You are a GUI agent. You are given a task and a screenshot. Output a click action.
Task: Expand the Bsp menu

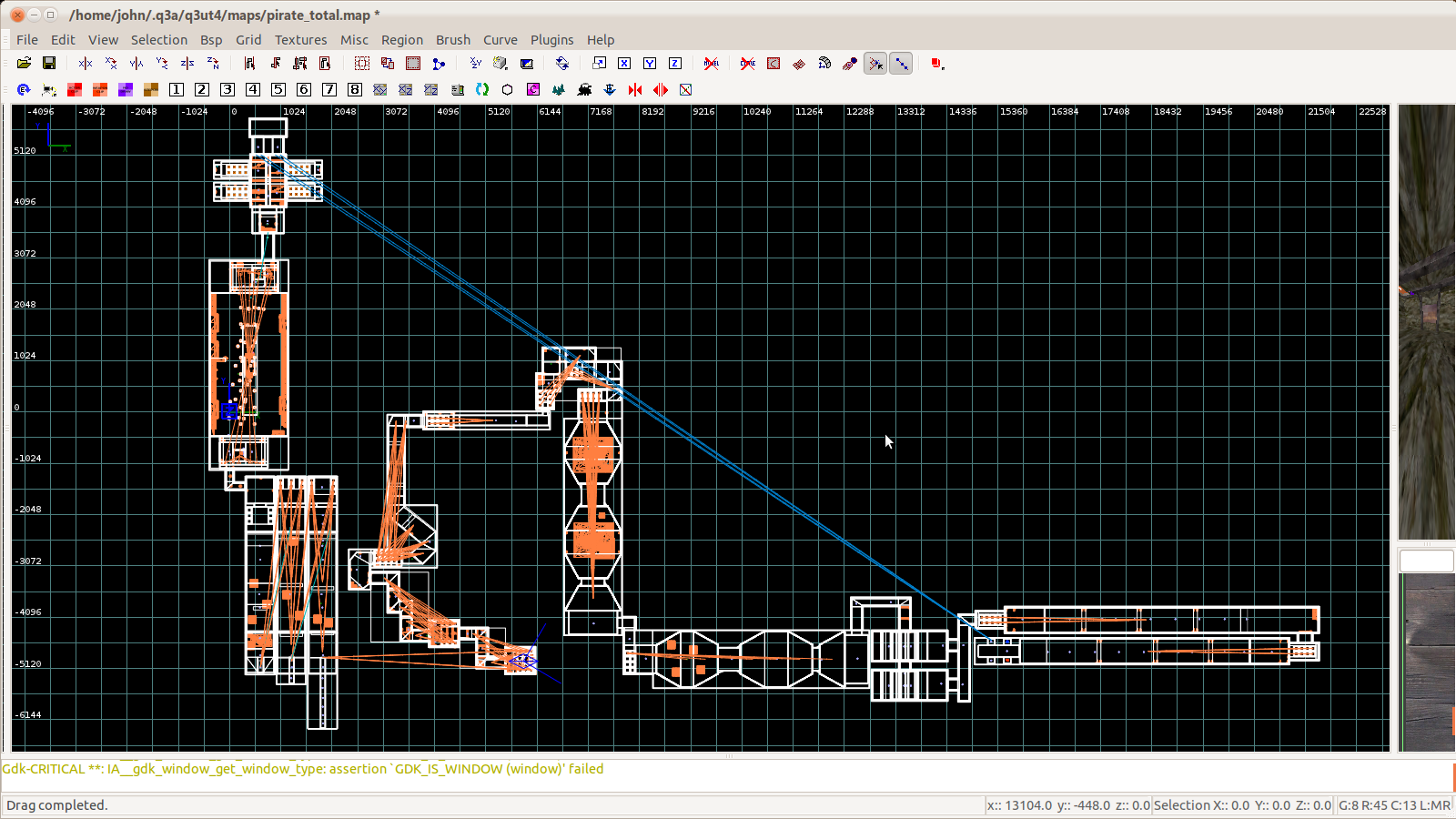211,40
